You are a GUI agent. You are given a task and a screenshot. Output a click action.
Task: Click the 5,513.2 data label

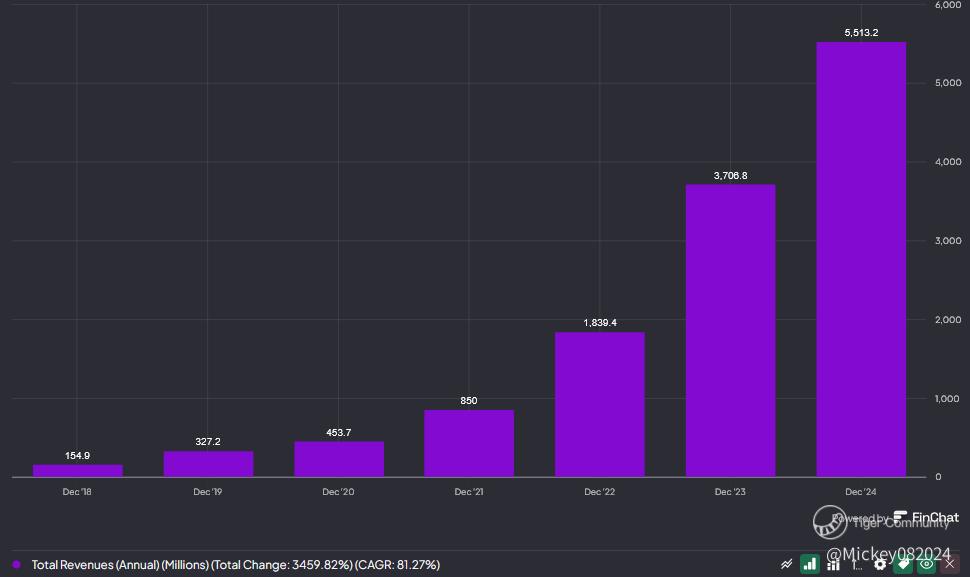[x=861, y=33]
